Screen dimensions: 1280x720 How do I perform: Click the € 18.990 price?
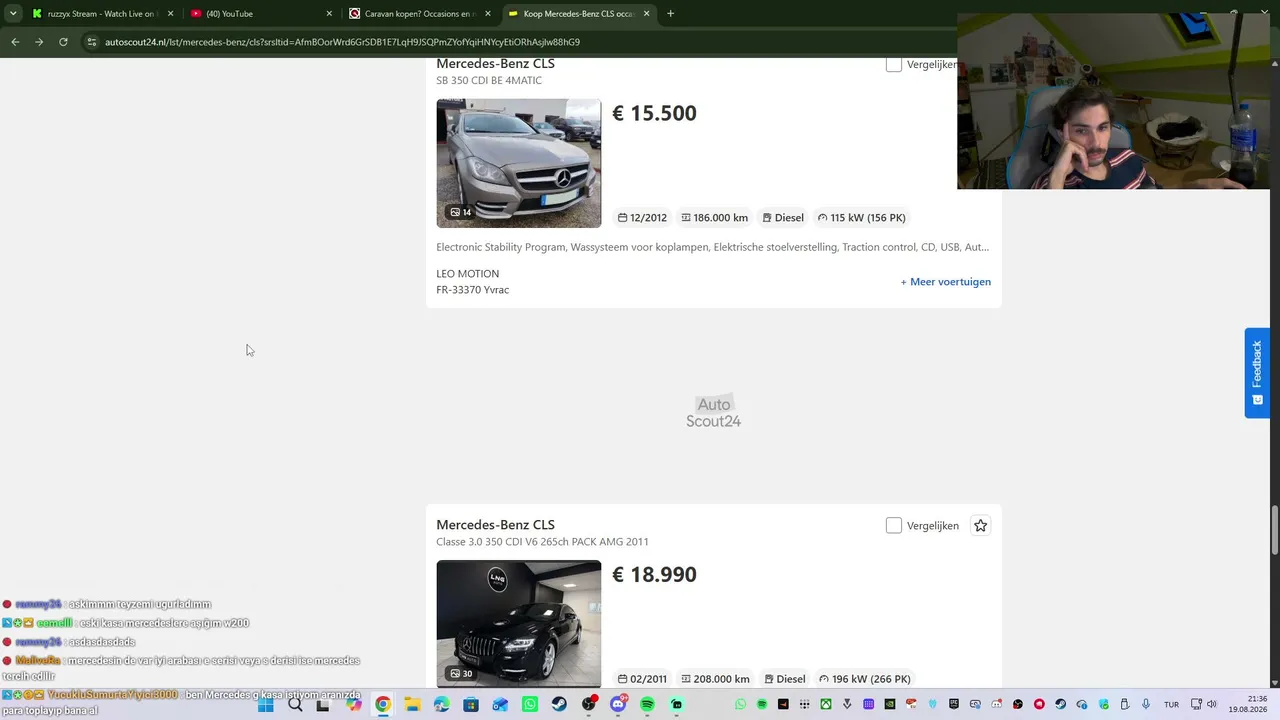coord(654,575)
